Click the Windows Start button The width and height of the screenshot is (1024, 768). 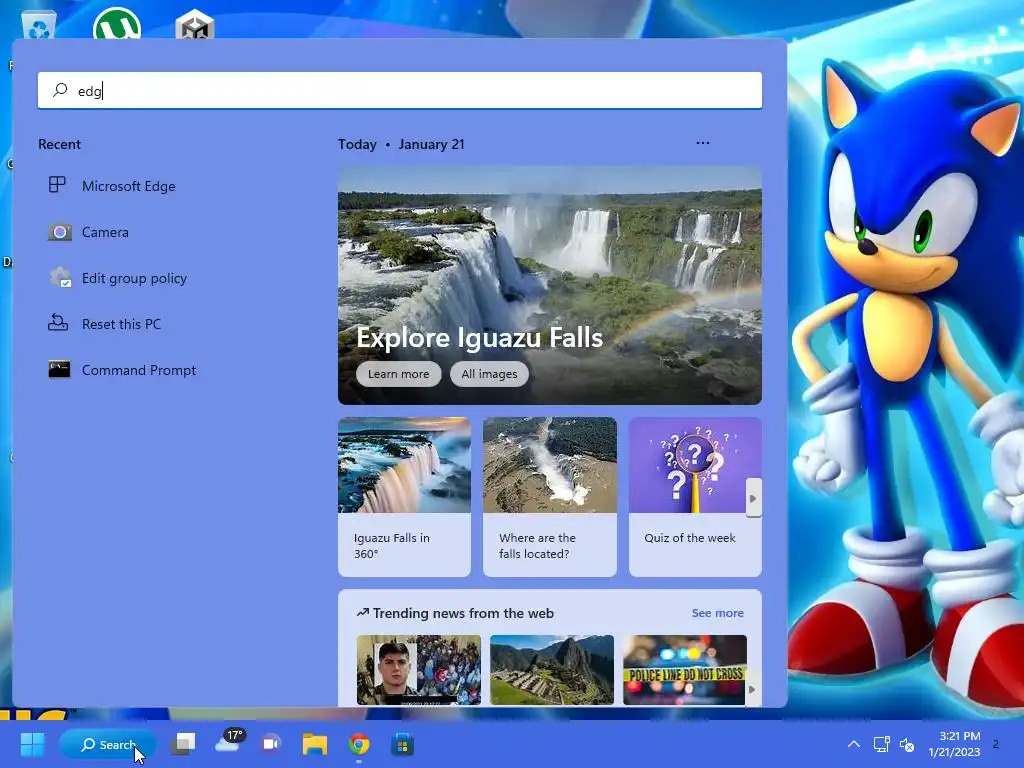coord(33,744)
